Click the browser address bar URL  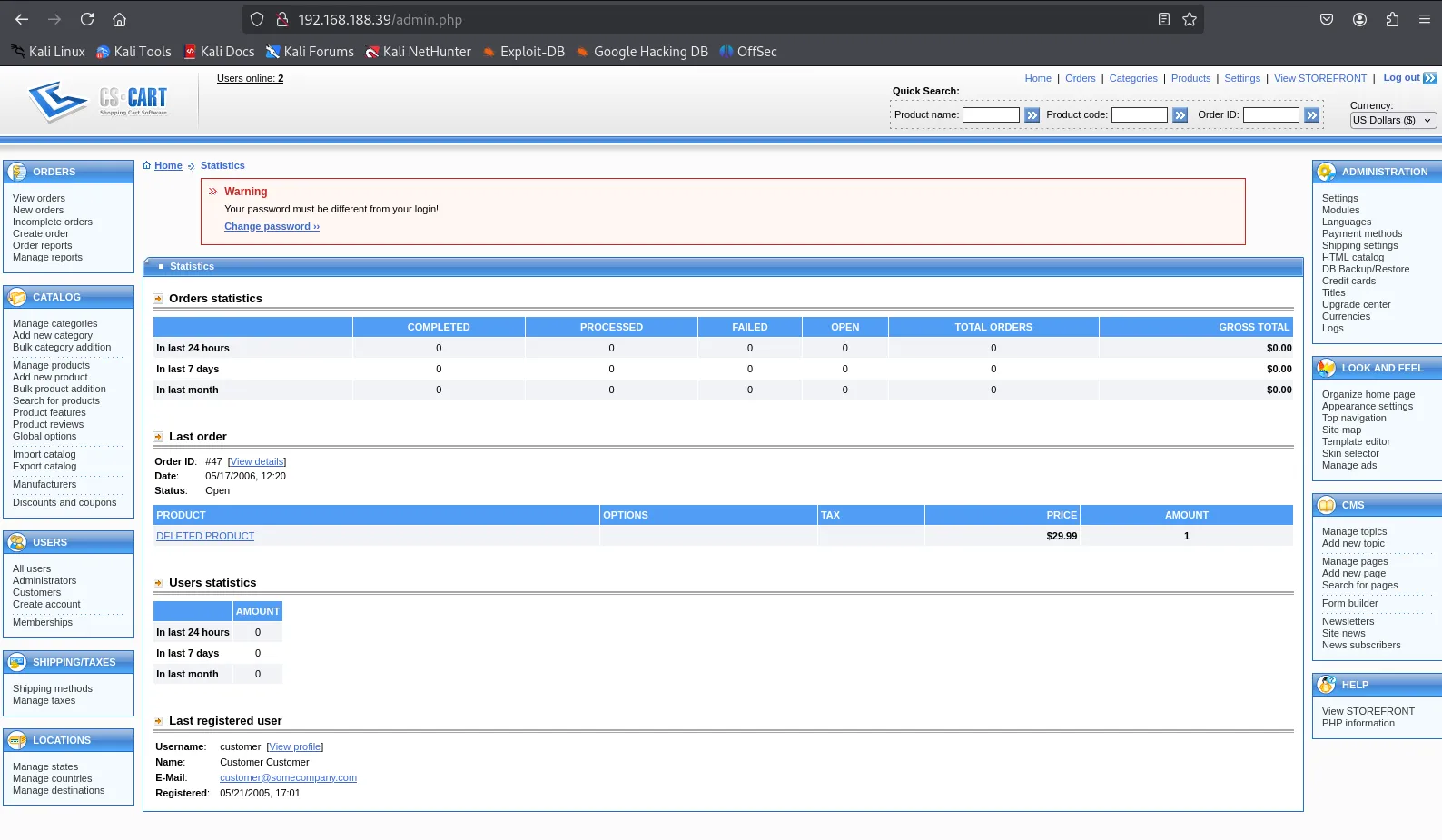tap(380, 19)
